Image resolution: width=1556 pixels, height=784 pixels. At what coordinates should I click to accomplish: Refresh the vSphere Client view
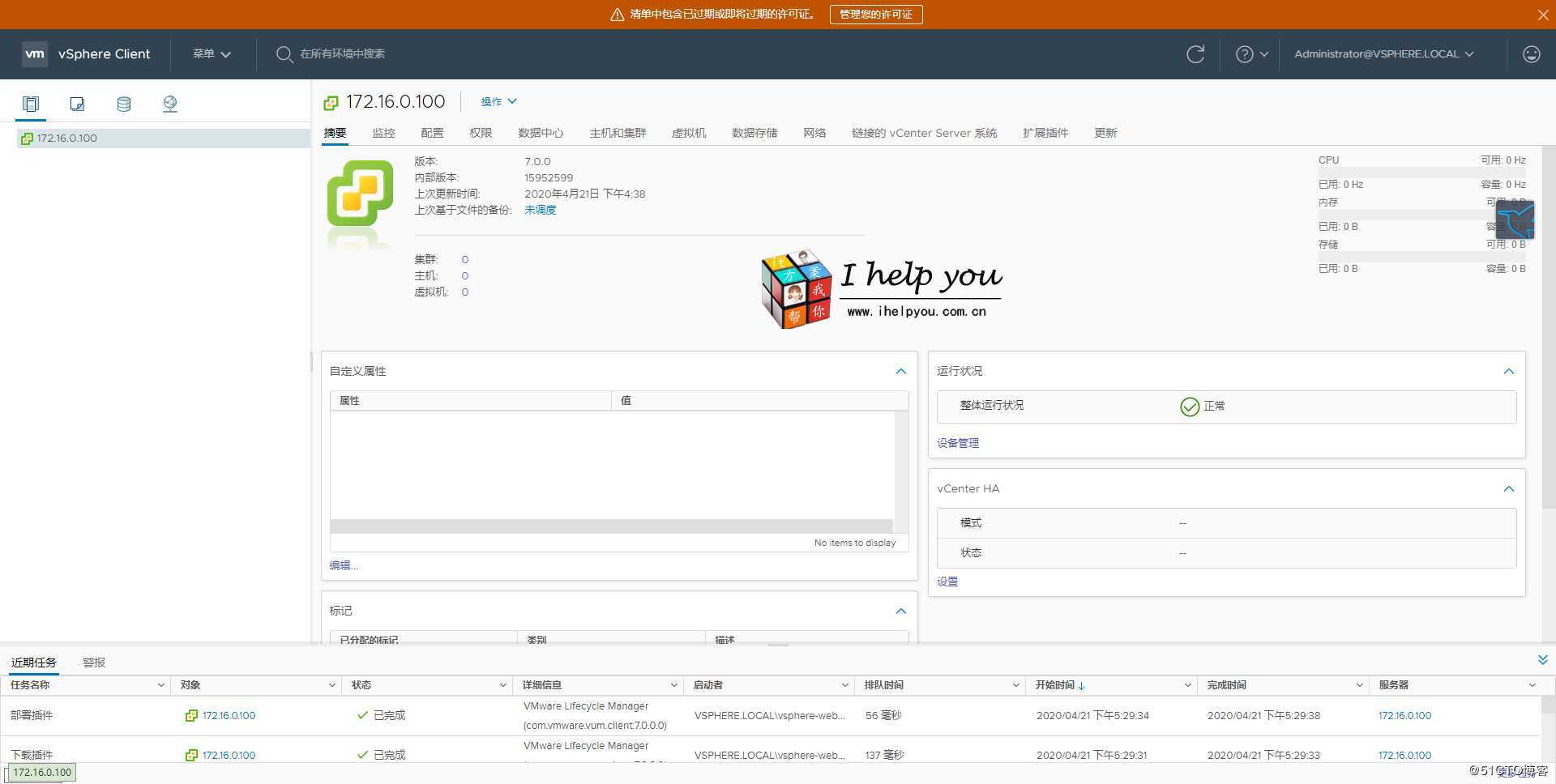click(x=1195, y=54)
